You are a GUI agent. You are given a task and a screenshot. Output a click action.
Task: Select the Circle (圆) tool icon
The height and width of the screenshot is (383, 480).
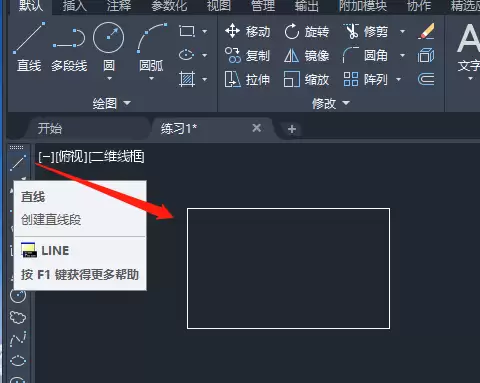[x=109, y=38]
